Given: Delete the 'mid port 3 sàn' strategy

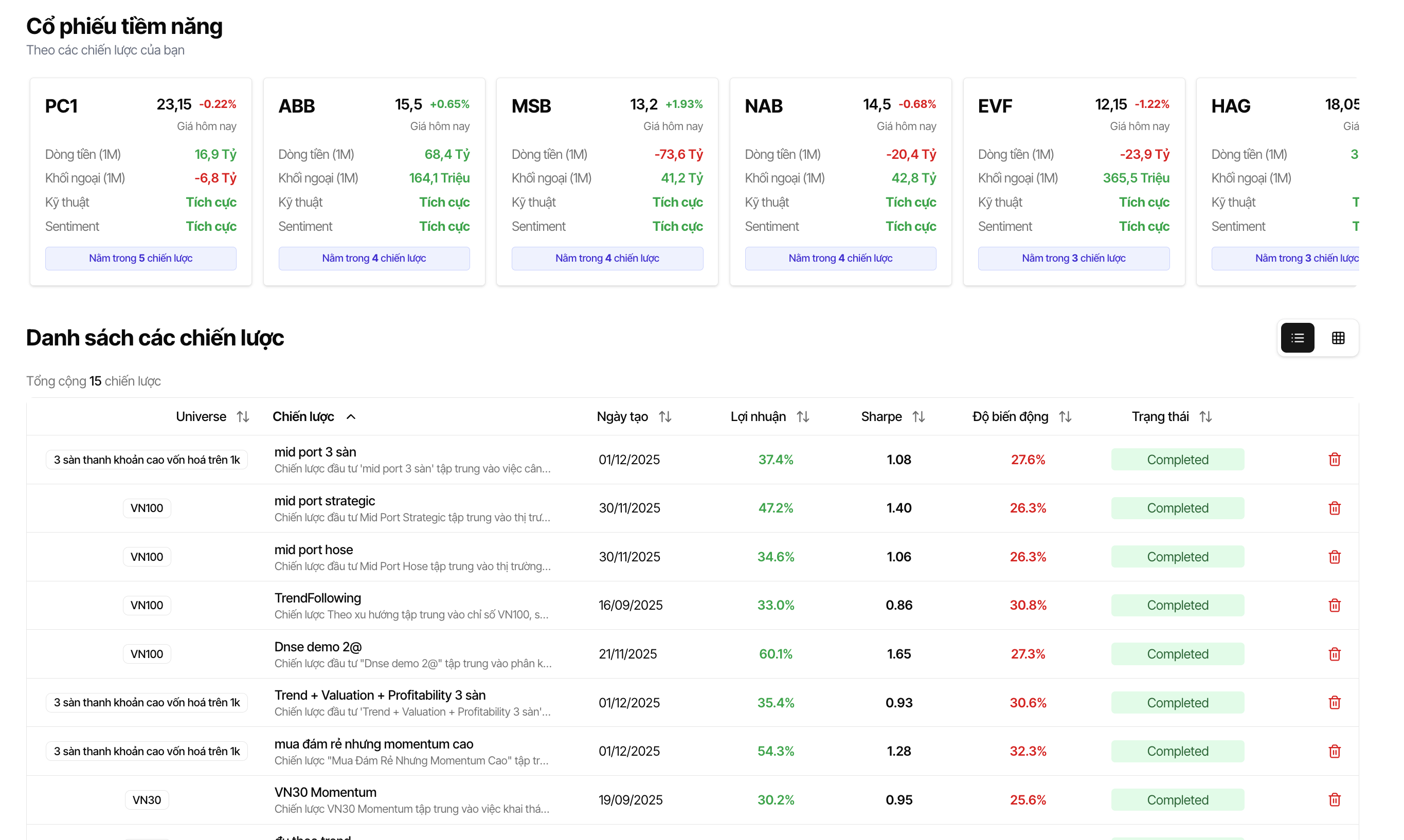Looking at the screenshot, I should [1334, 459].
